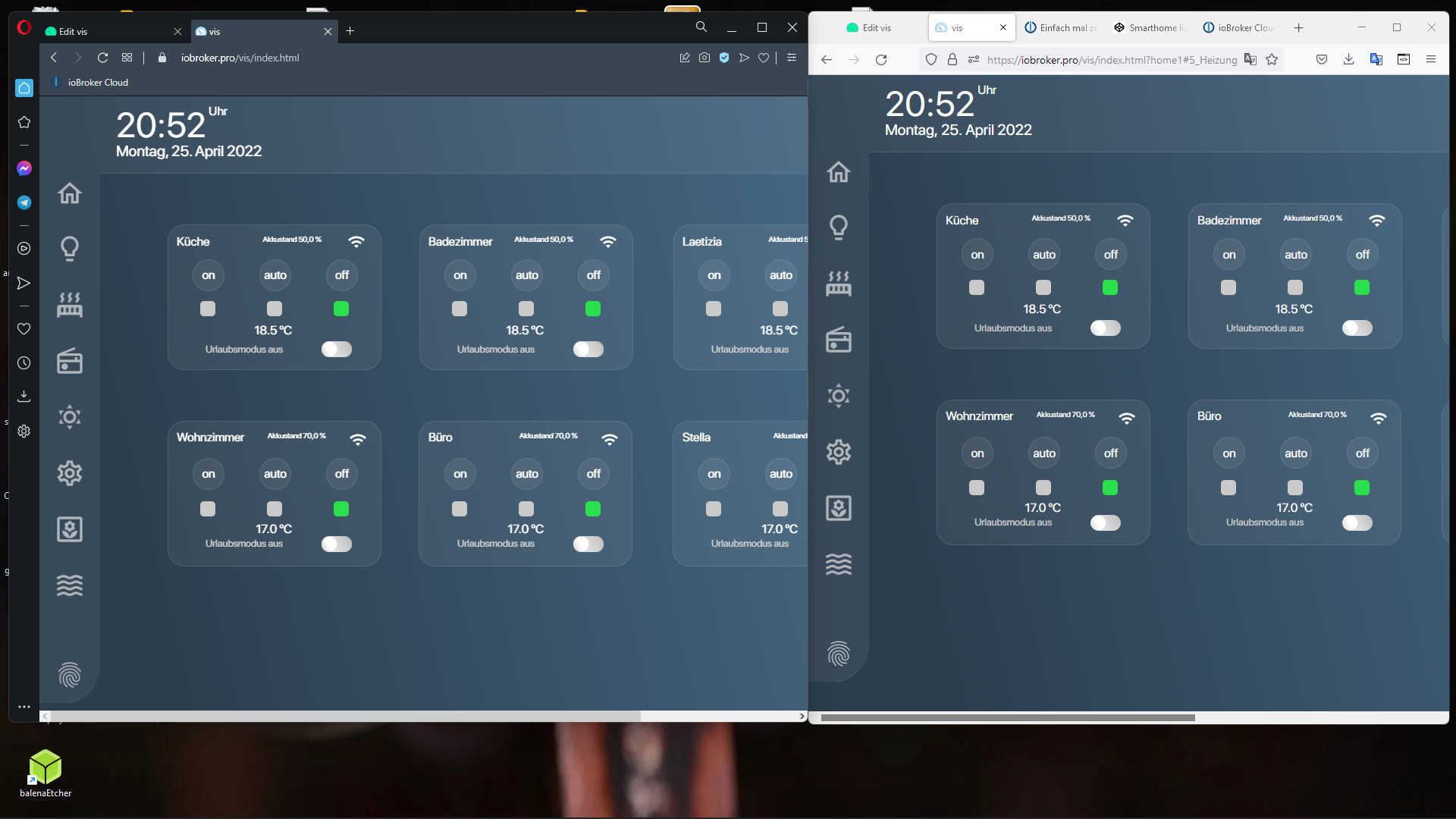This screenshot has width=1456, height=819.
Task: Open the fingerprint icon in Firefox vis sidebar
Action: click(x=838, y=653)
